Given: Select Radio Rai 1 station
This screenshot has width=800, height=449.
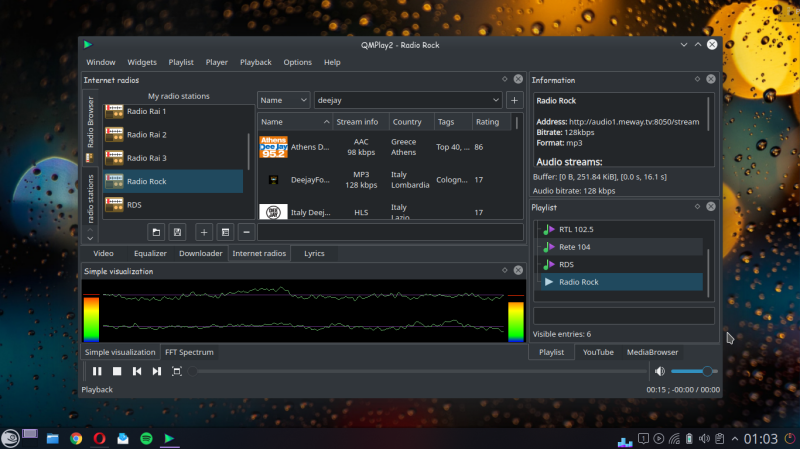Looking at the screenshot, I should (173, 111).
